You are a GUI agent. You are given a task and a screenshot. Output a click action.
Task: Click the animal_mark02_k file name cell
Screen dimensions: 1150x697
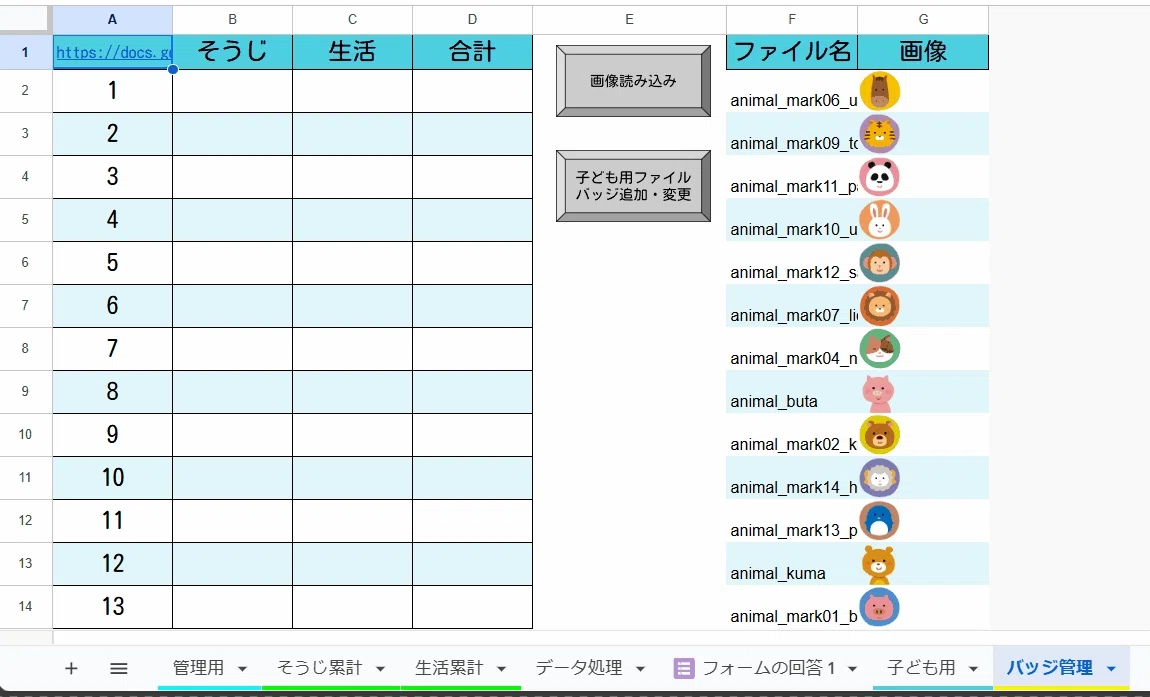pyautogui.click(x=792, y=434)
